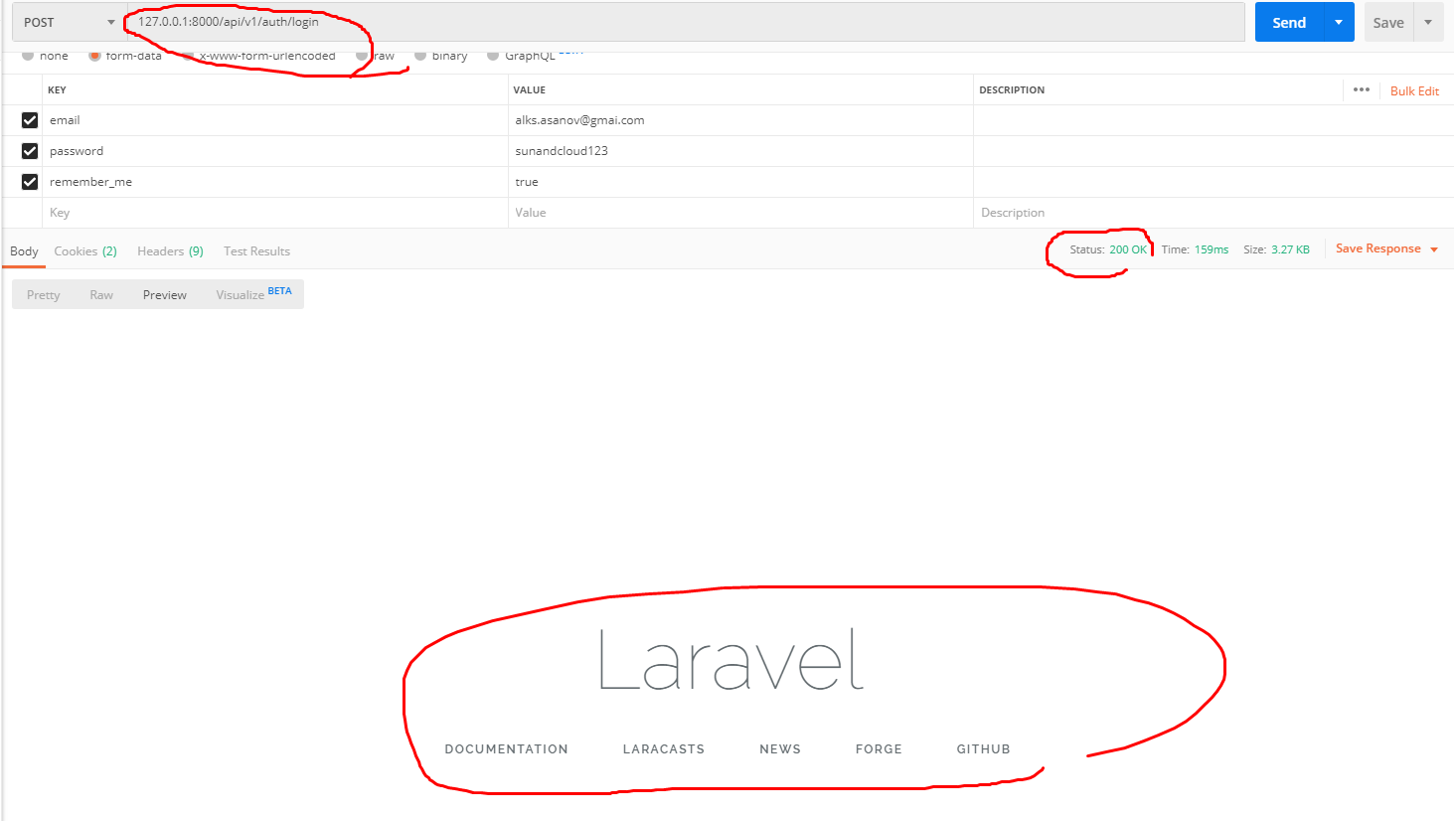
Task: Send the request
Action: coord(1289,23)
